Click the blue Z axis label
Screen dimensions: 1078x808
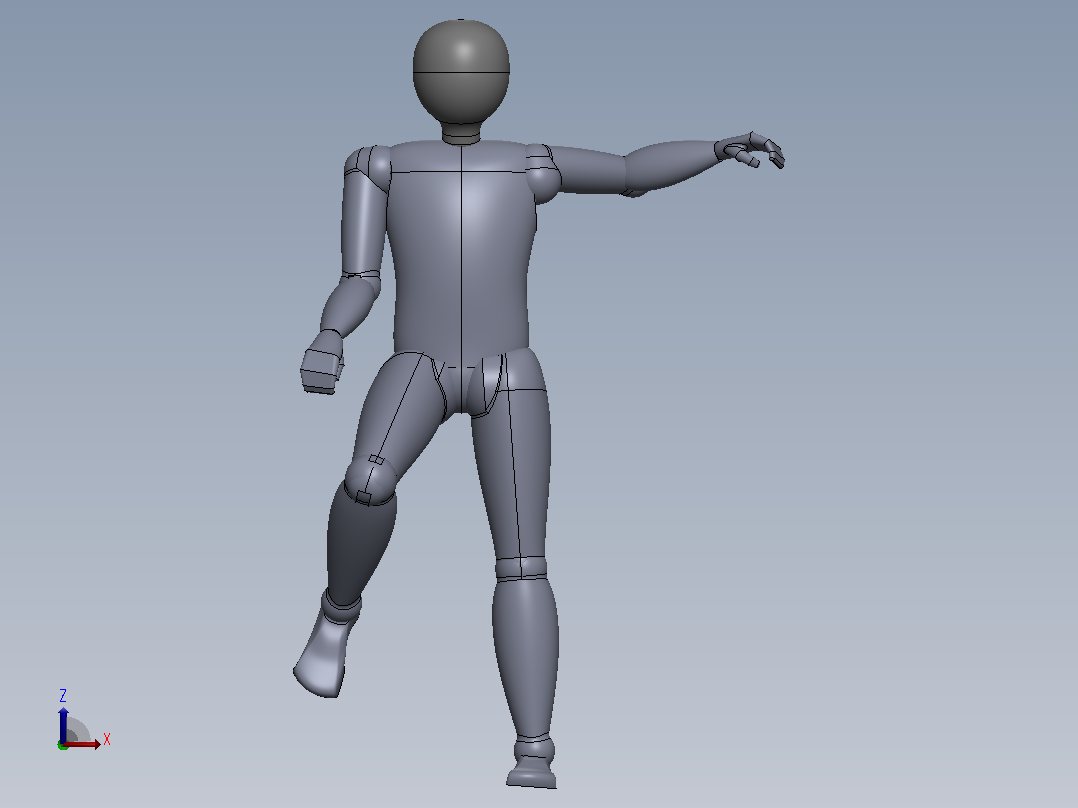(63, 695)
